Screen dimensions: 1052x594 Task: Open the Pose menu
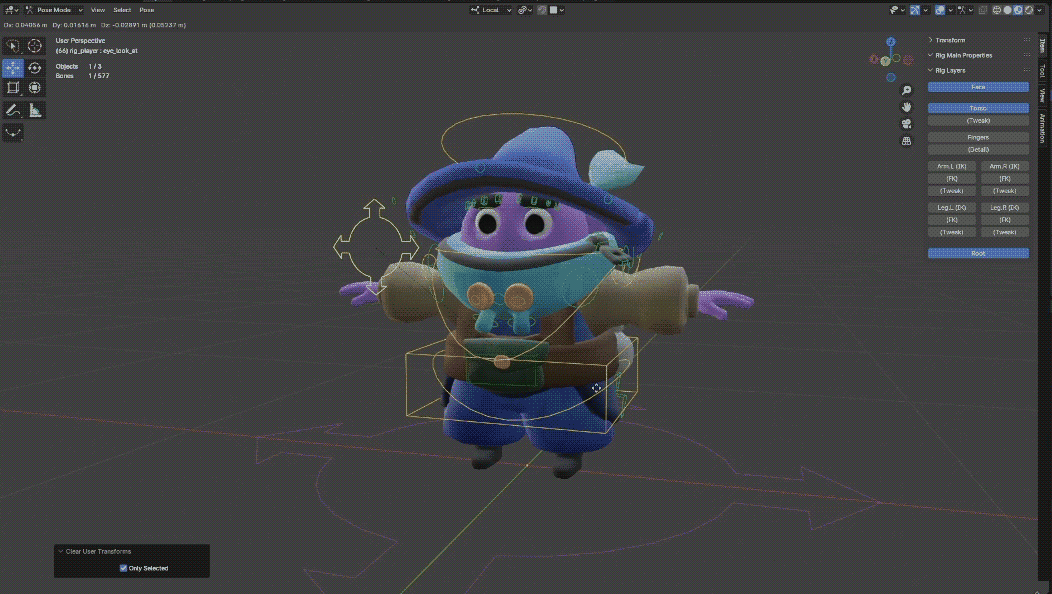[x=146, y=10]
